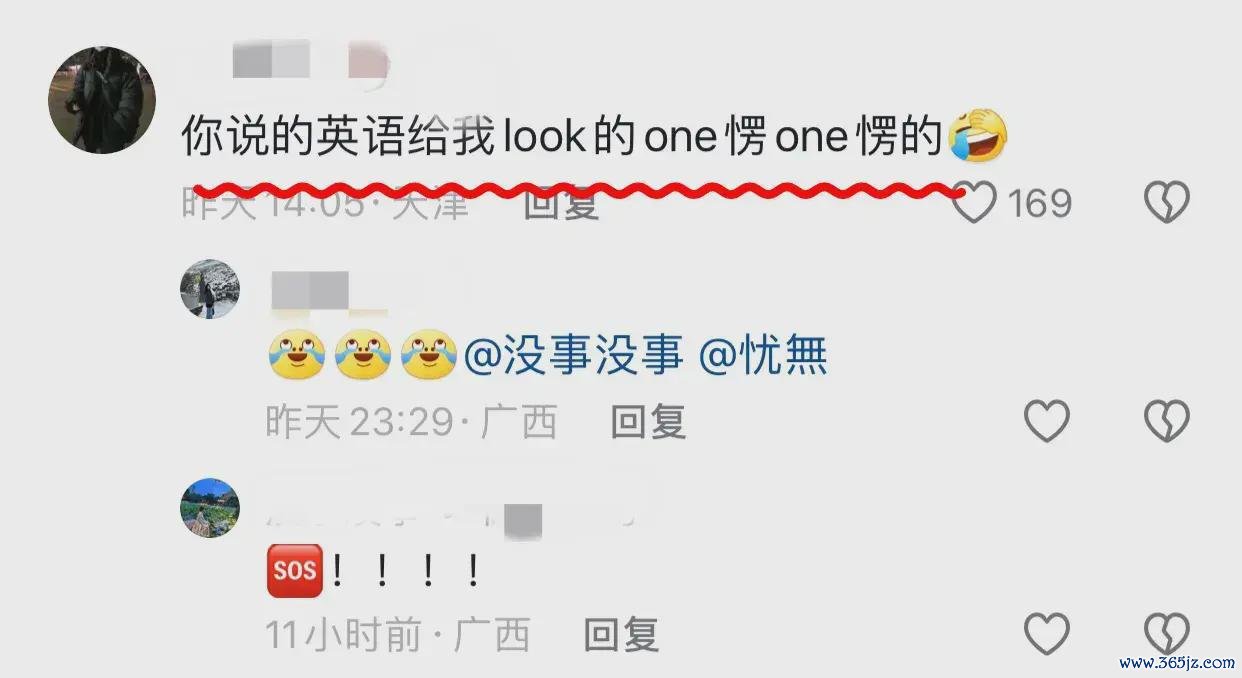Viewport: 1242px width, 678px height.
Task: Open the @忧無 mention
Action: [x=763, y=356]
